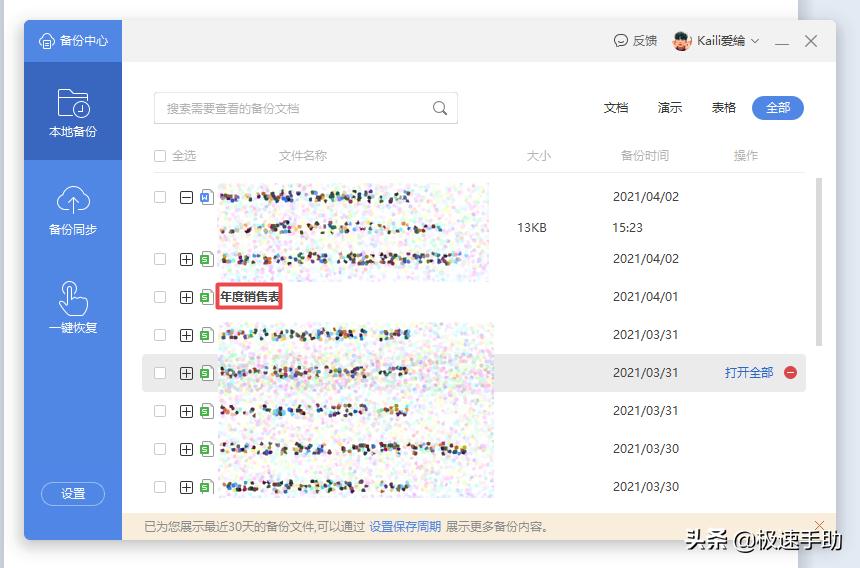860x568 pixels.
Task: Click the 设置 button in sidebar
Action: point(73,493)
